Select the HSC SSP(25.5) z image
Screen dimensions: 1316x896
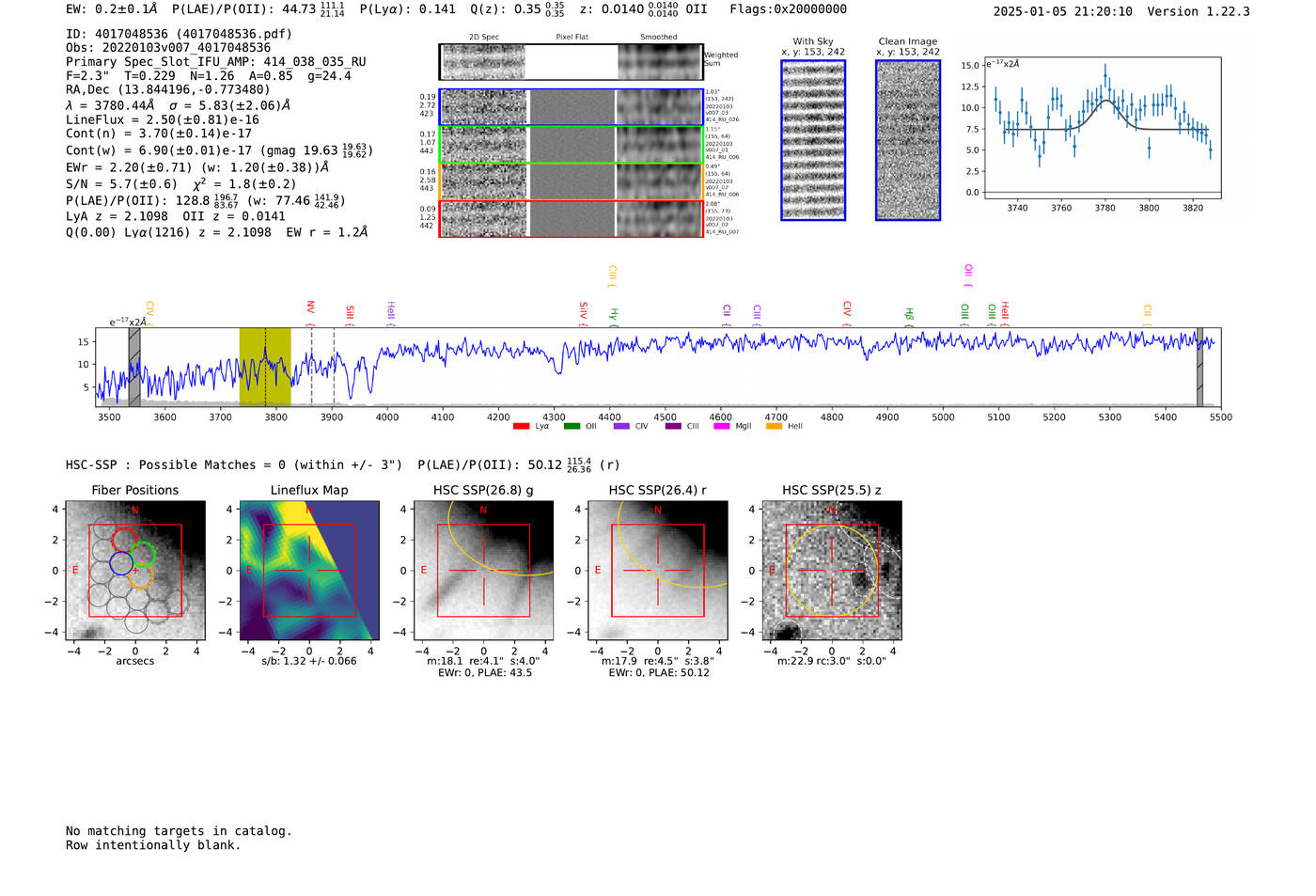tap(832, 571)
